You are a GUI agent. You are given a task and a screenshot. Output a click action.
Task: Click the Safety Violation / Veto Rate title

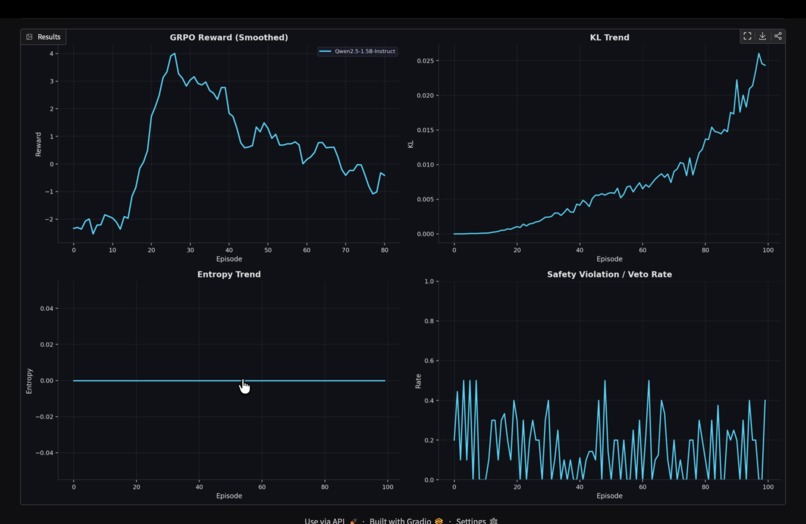[x=609, y=275]
